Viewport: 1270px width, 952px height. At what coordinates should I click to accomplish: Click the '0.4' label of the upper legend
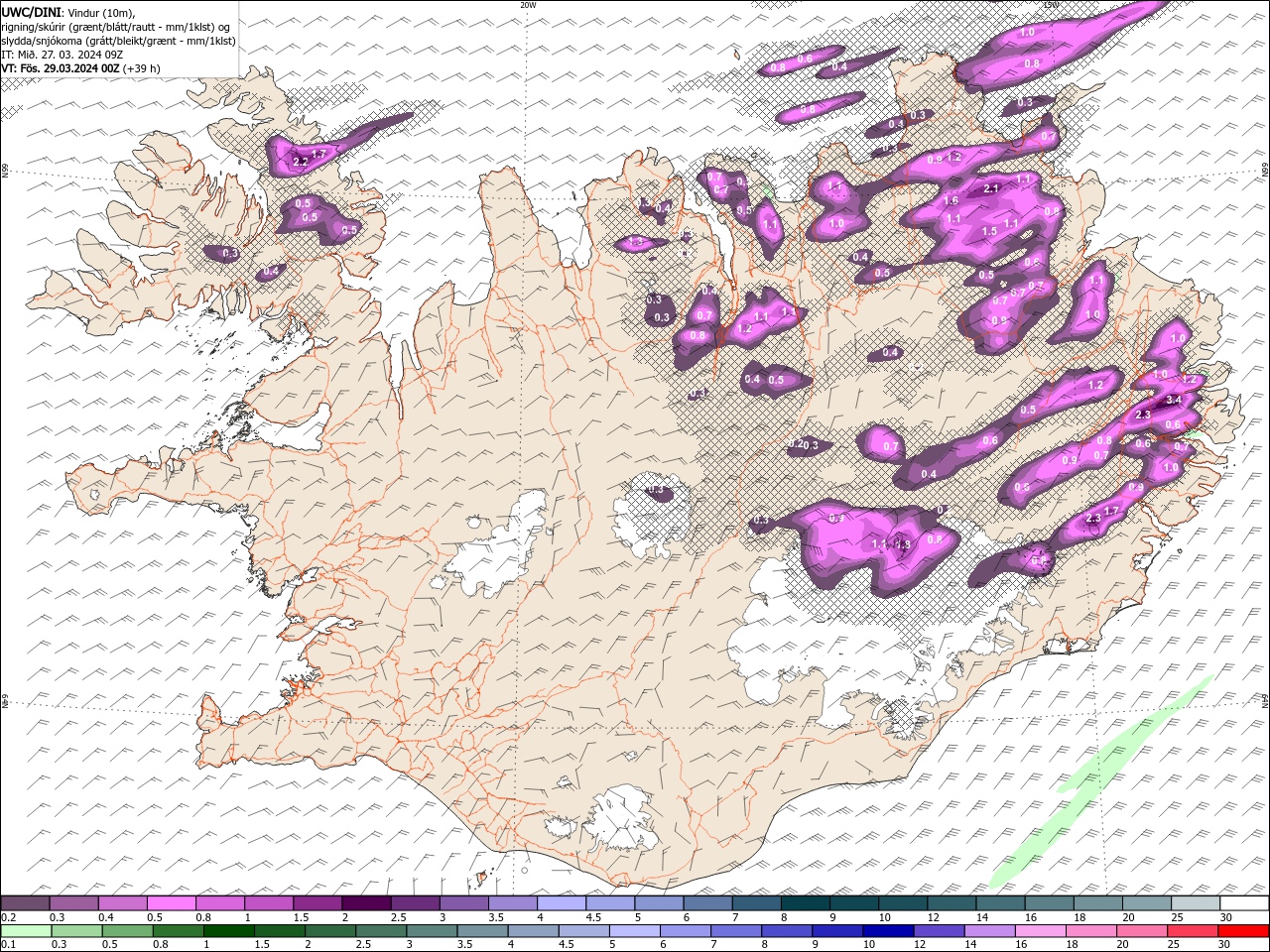click(x=106, y=917)
